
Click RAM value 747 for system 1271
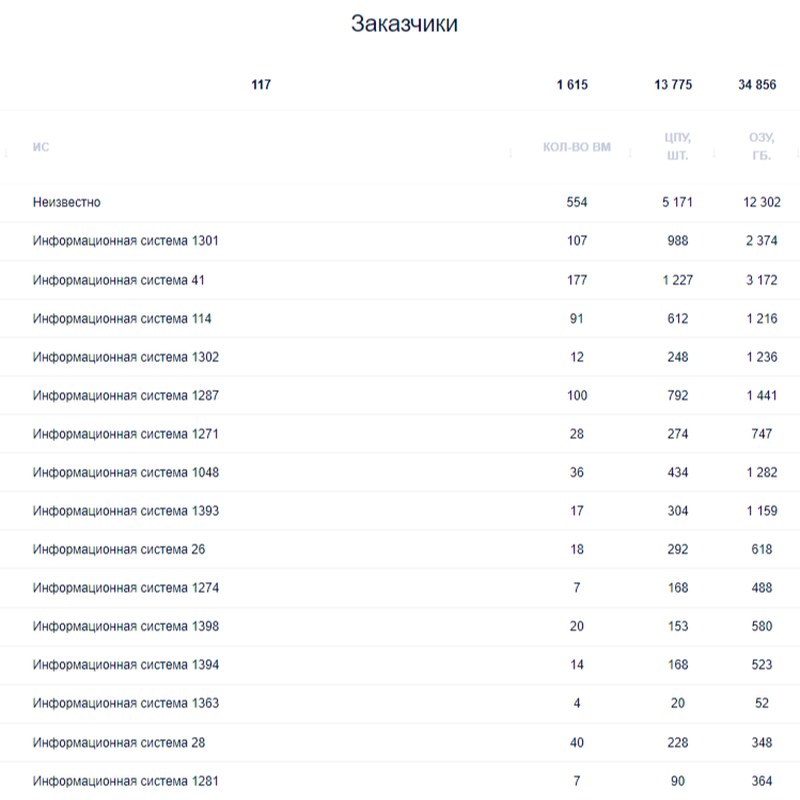point(762,434)
